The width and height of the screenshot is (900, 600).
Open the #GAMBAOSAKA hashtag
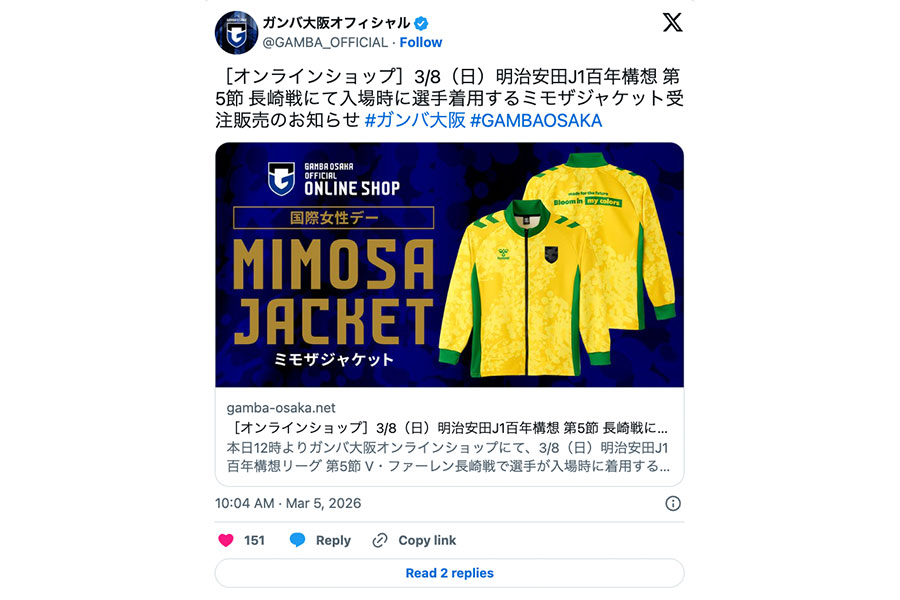click(x=536, y=121)
